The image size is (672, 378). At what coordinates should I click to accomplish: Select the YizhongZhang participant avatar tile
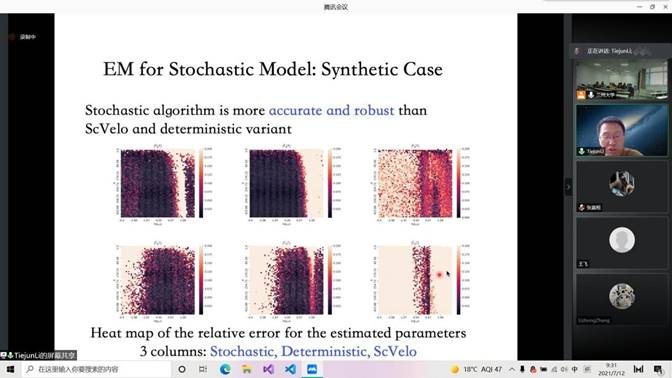pos(621,300)
